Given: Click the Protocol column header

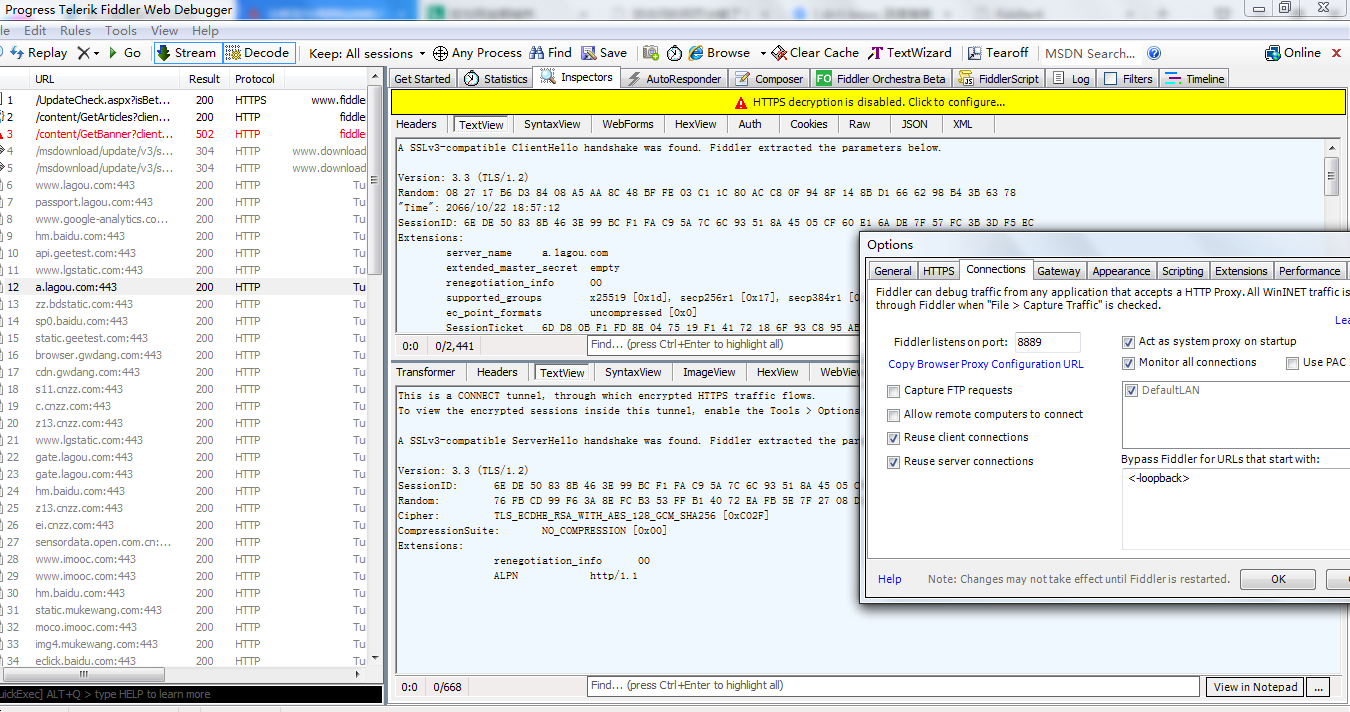Looking at the screenshot, I should click(255, 79).
